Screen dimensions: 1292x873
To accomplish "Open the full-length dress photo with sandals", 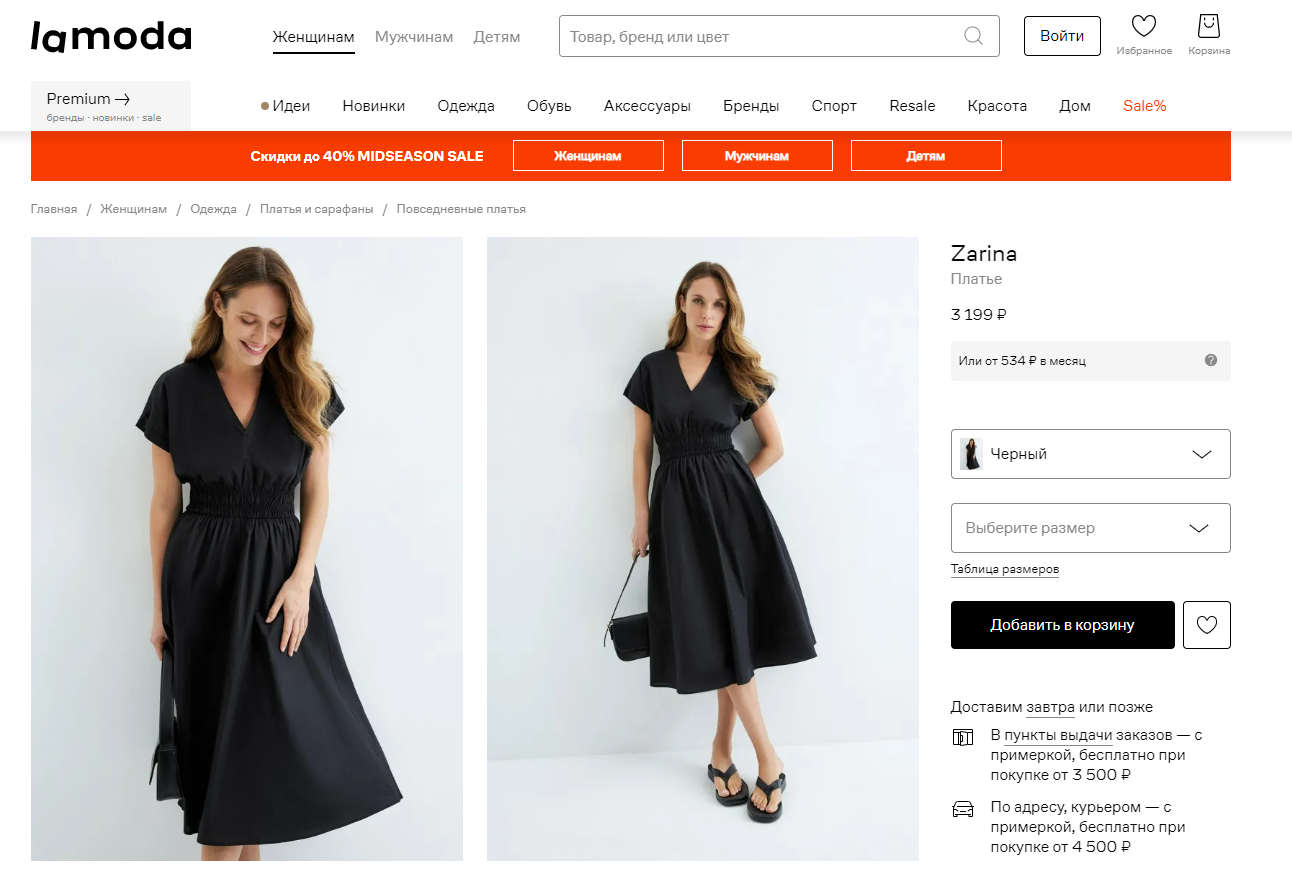I will click(x=702, y=548).
